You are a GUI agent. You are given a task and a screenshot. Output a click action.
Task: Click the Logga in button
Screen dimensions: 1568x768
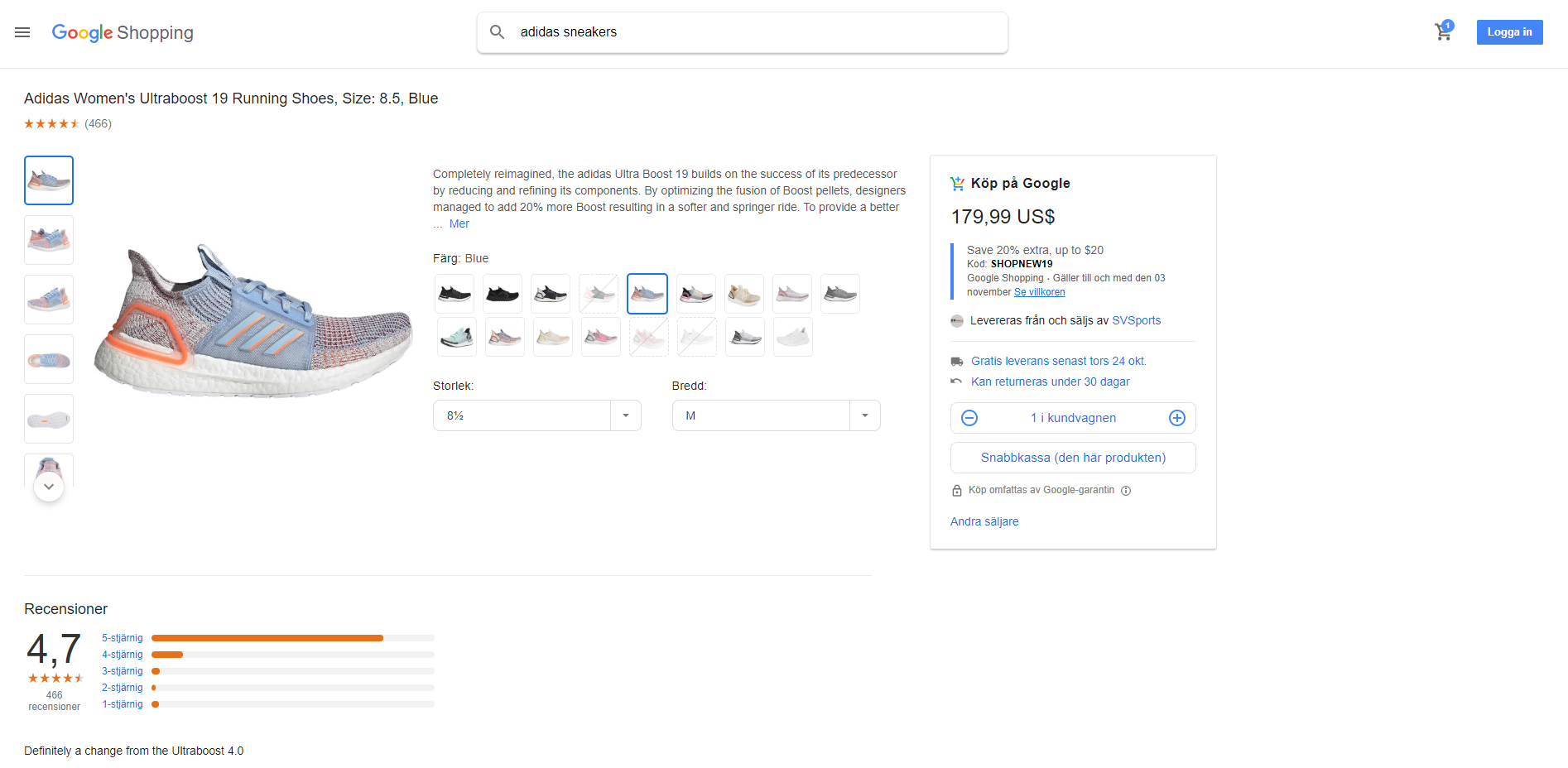click(1509, 32)
